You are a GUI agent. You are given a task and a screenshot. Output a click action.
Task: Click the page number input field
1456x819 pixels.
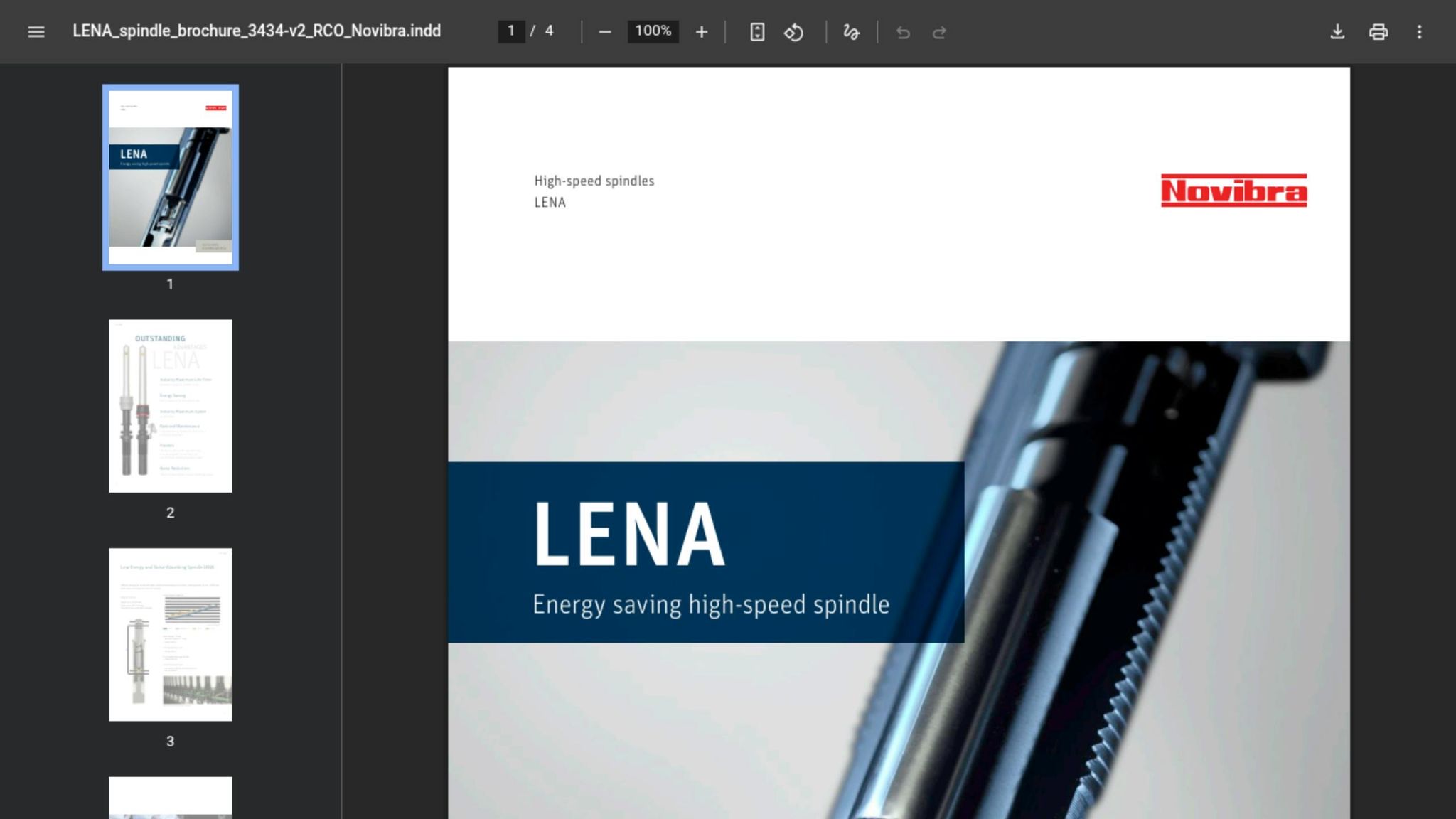pos(512,31)
